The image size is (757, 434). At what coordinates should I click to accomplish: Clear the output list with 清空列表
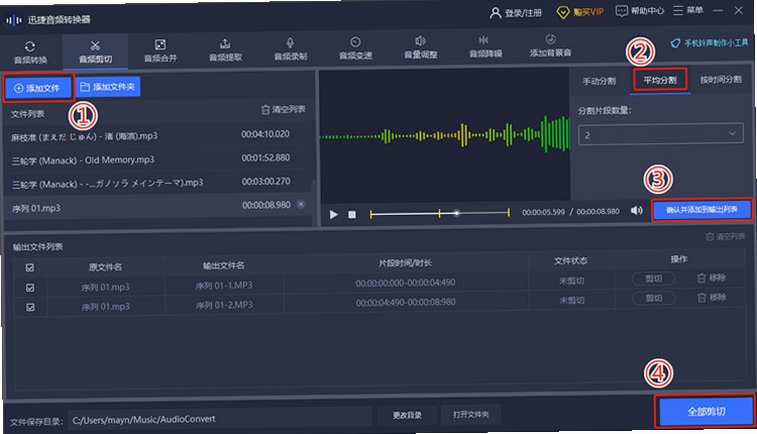[725, 237]
